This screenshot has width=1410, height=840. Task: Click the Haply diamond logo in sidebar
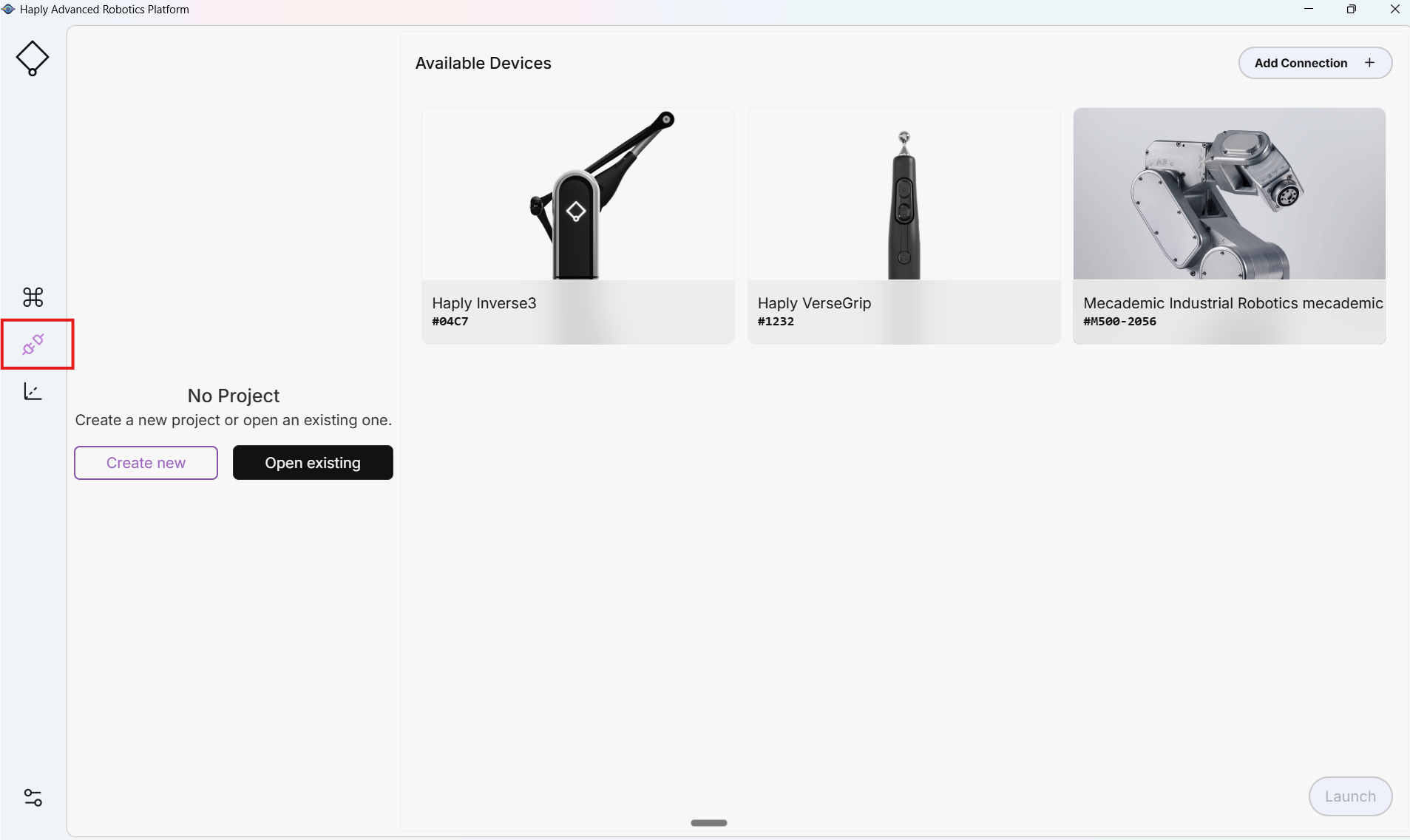[33, 58]
